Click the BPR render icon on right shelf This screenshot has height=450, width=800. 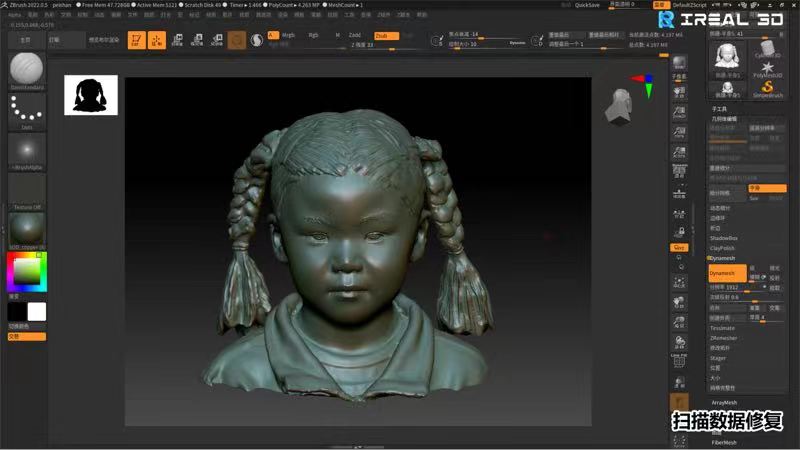(679, 63)
